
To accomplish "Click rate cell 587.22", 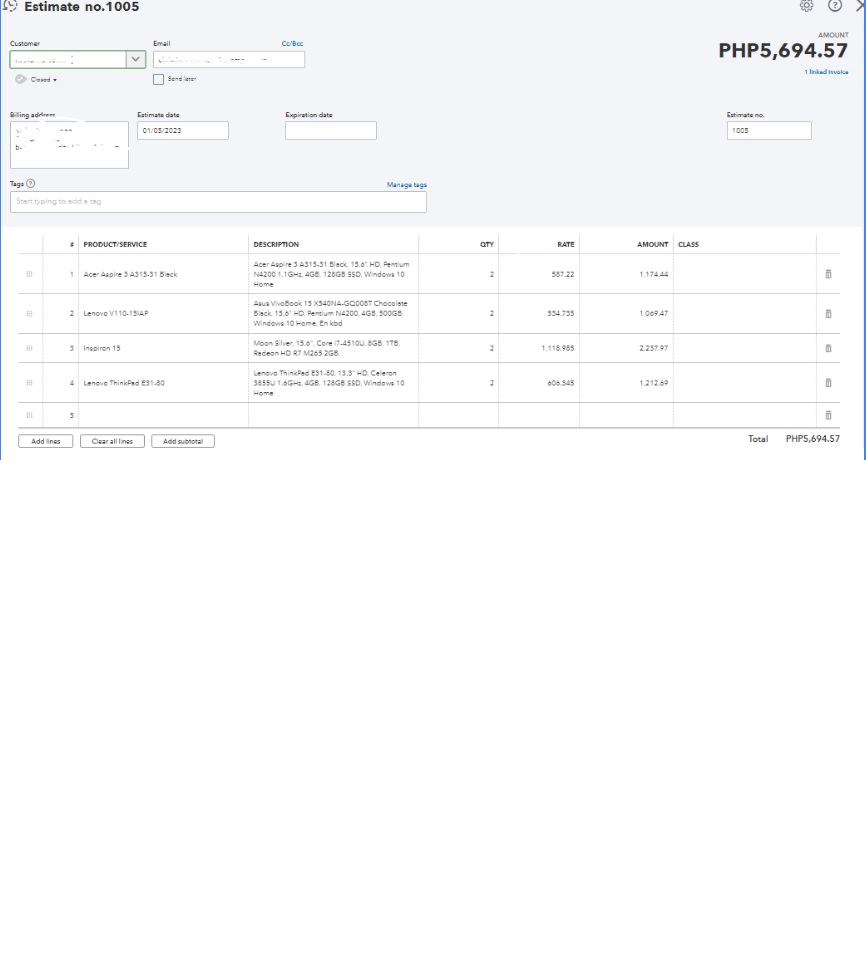I will [x=539, y=274].
